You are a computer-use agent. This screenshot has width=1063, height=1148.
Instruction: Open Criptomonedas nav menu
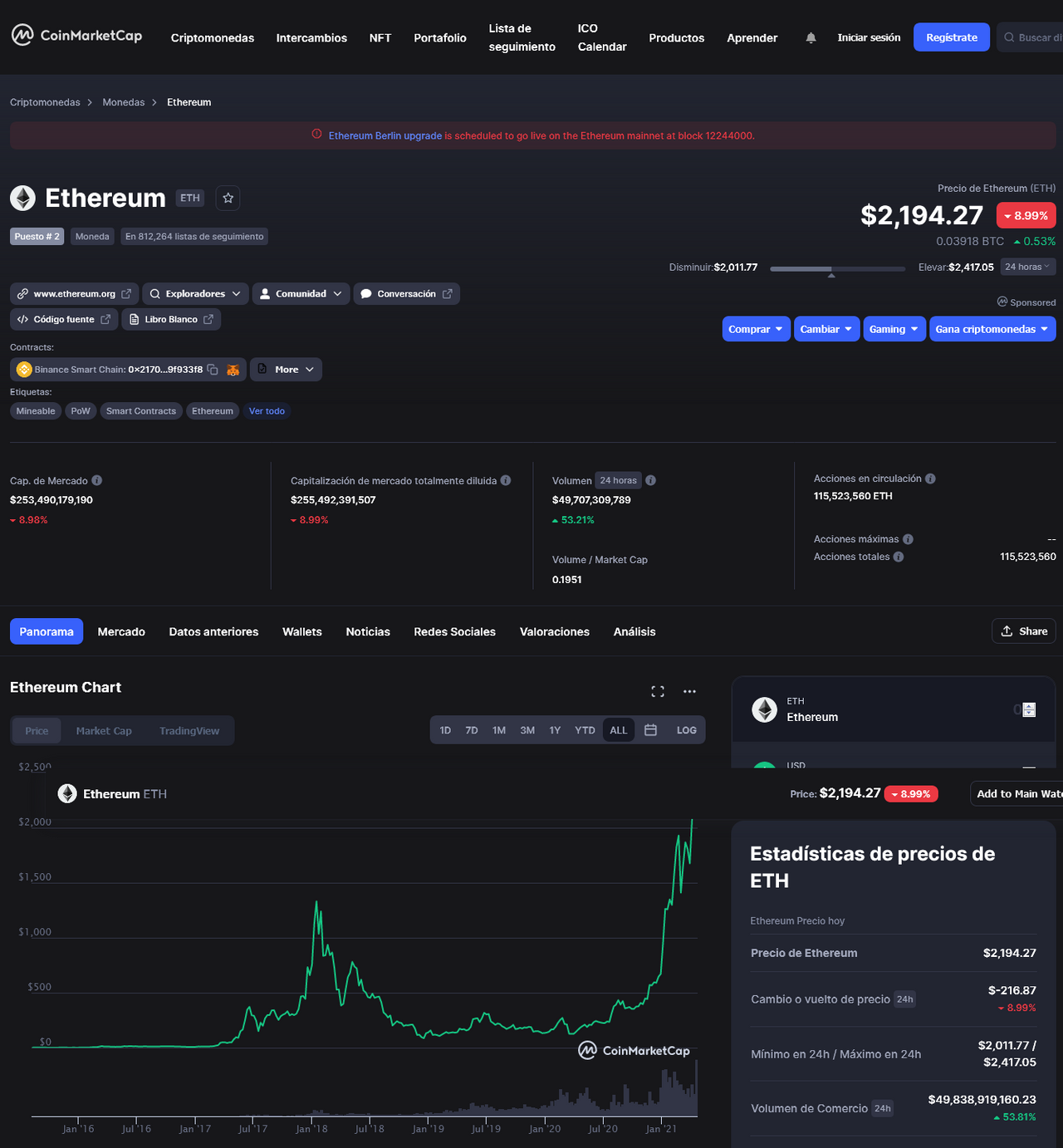click(213, 37)
